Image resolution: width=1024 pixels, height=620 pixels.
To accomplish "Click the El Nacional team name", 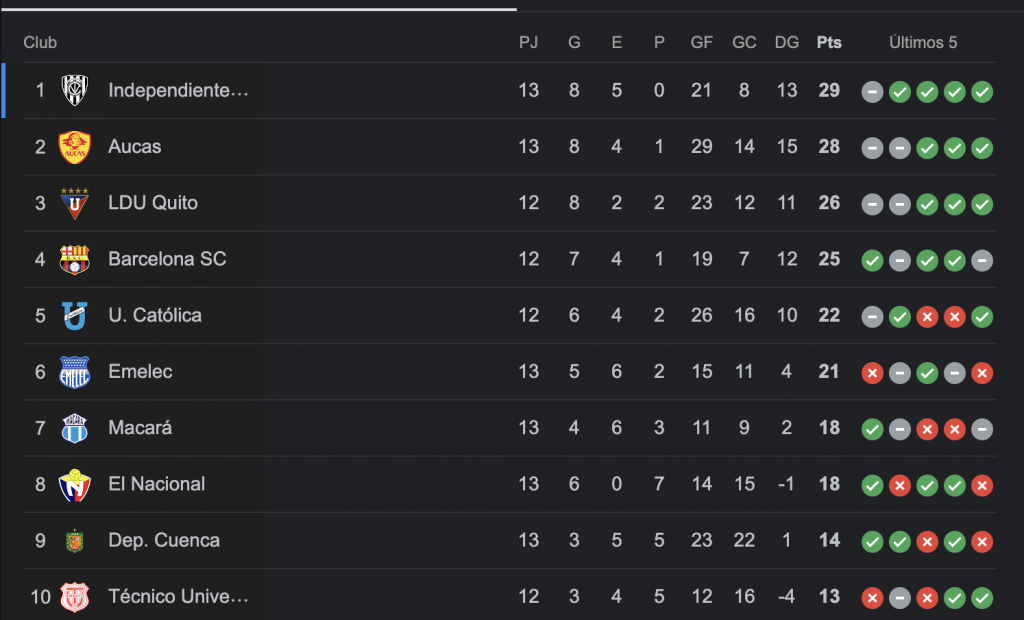I will click(x=156, y=484).
